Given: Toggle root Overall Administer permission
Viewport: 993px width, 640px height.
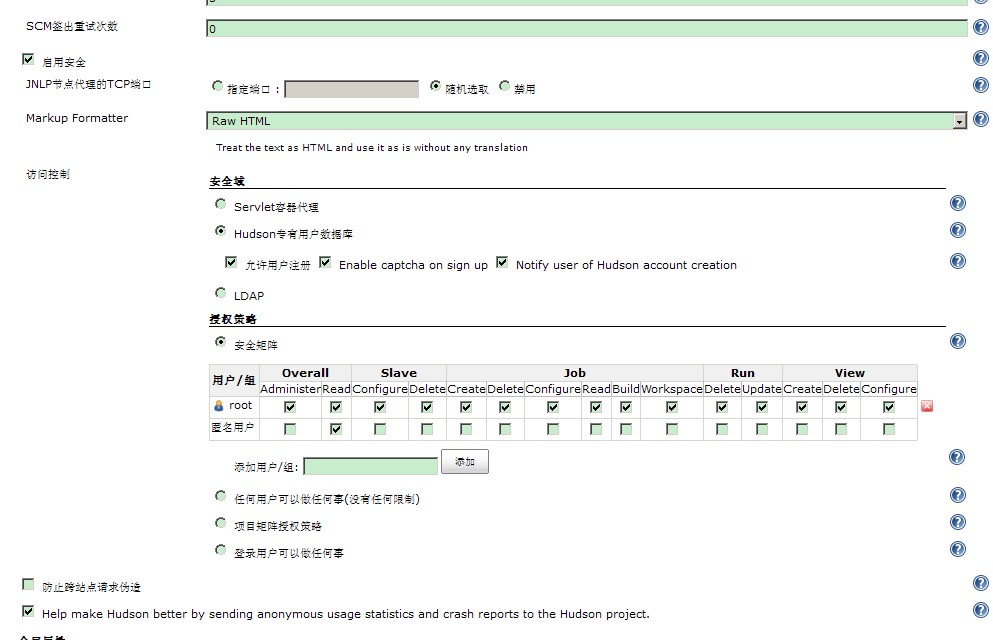Looking at the screenshot, I should point(290,407).
